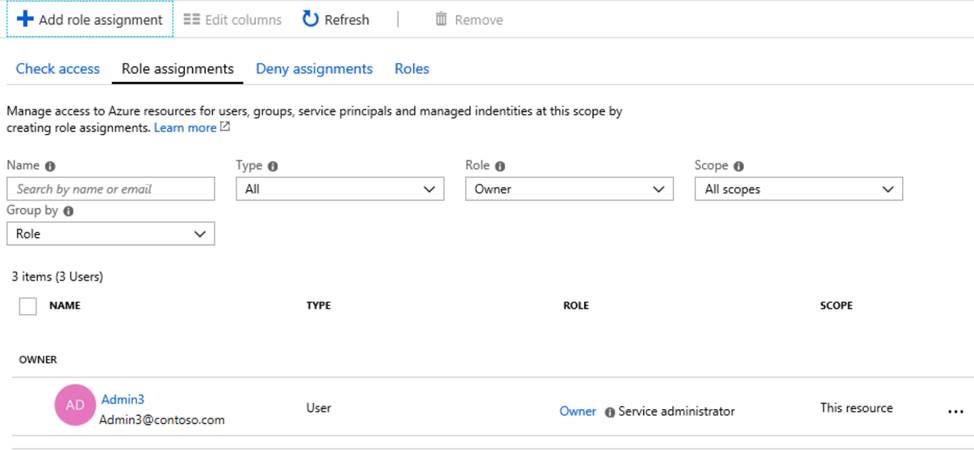This screenshot has height=450, width=974.
Task: Click the Add role assignment plus icon
Action: [x=25, y=19]
